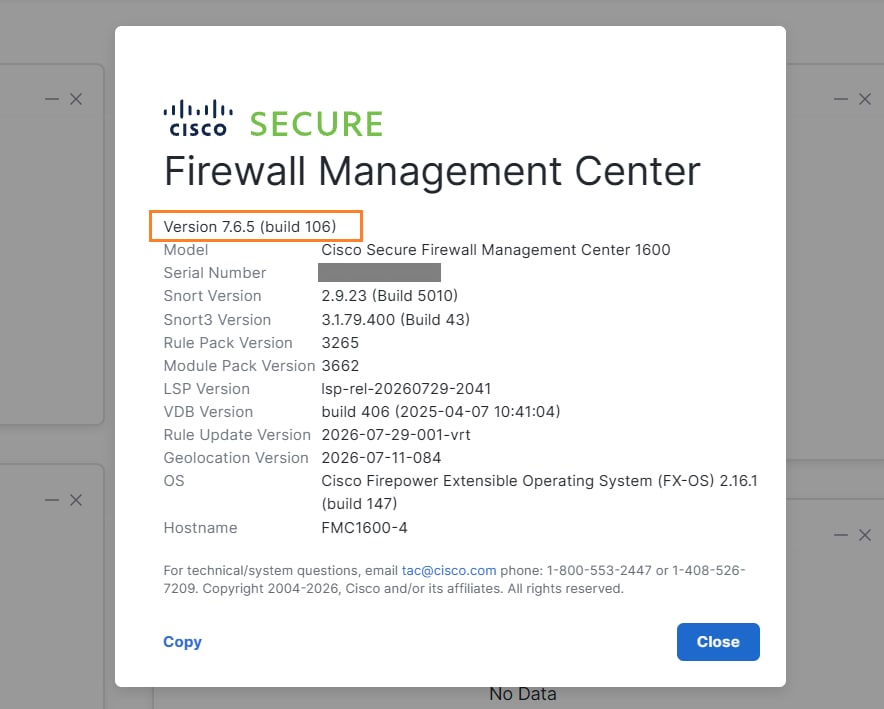The width and height of the screenshot is (884, 709).
Task: Close the upper-right background dashboard widget
Action: (x=865, y=99)
